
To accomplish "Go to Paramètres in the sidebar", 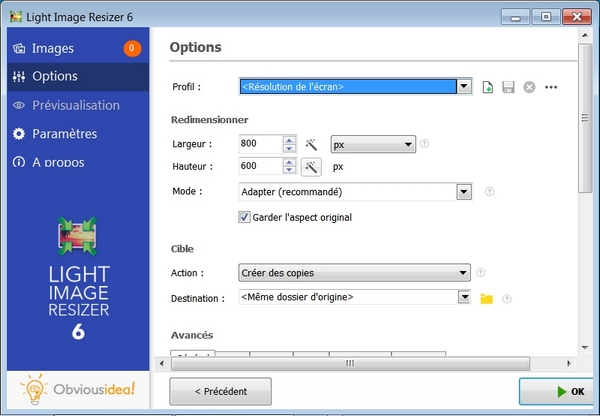I will [64, 133].
